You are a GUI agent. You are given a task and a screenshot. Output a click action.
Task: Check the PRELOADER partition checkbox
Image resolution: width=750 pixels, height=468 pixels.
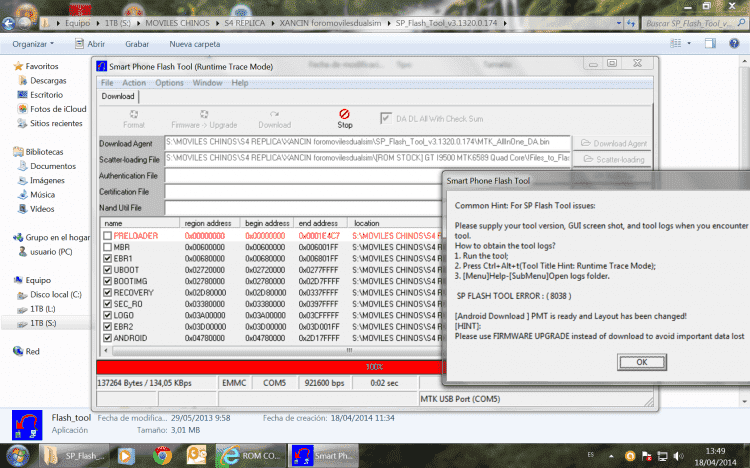[108, 235]
